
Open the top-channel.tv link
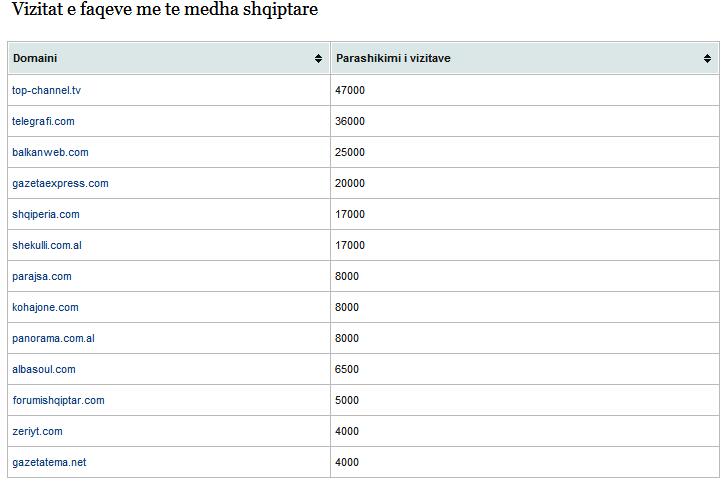46,90
